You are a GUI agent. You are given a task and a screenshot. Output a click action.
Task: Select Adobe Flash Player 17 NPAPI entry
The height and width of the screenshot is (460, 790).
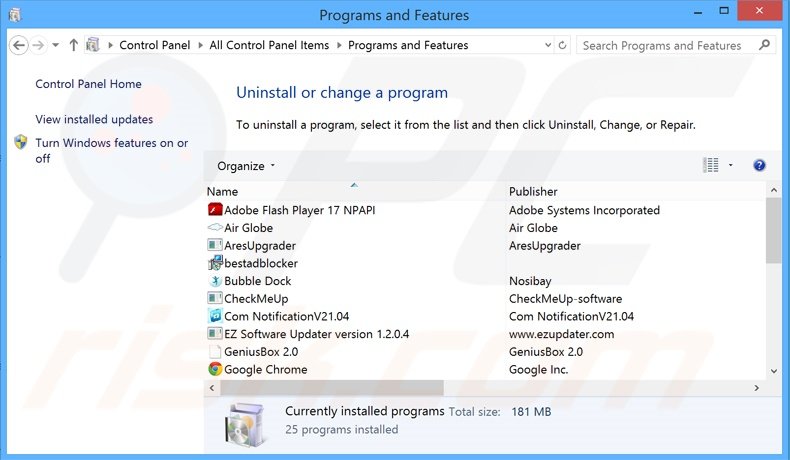(299, 210)
